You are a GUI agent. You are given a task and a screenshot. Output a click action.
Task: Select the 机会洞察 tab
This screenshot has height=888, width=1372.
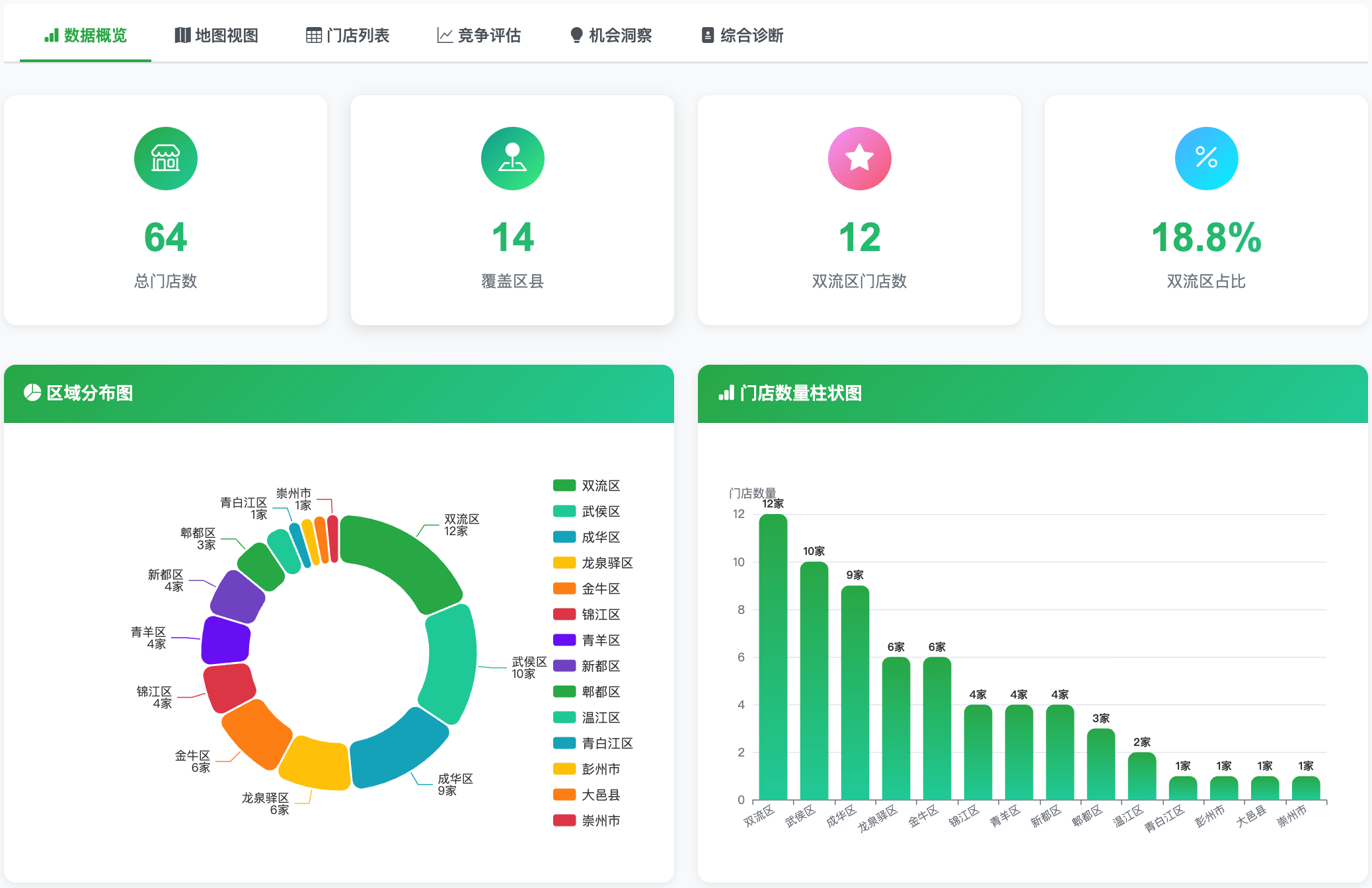[611, 35]
